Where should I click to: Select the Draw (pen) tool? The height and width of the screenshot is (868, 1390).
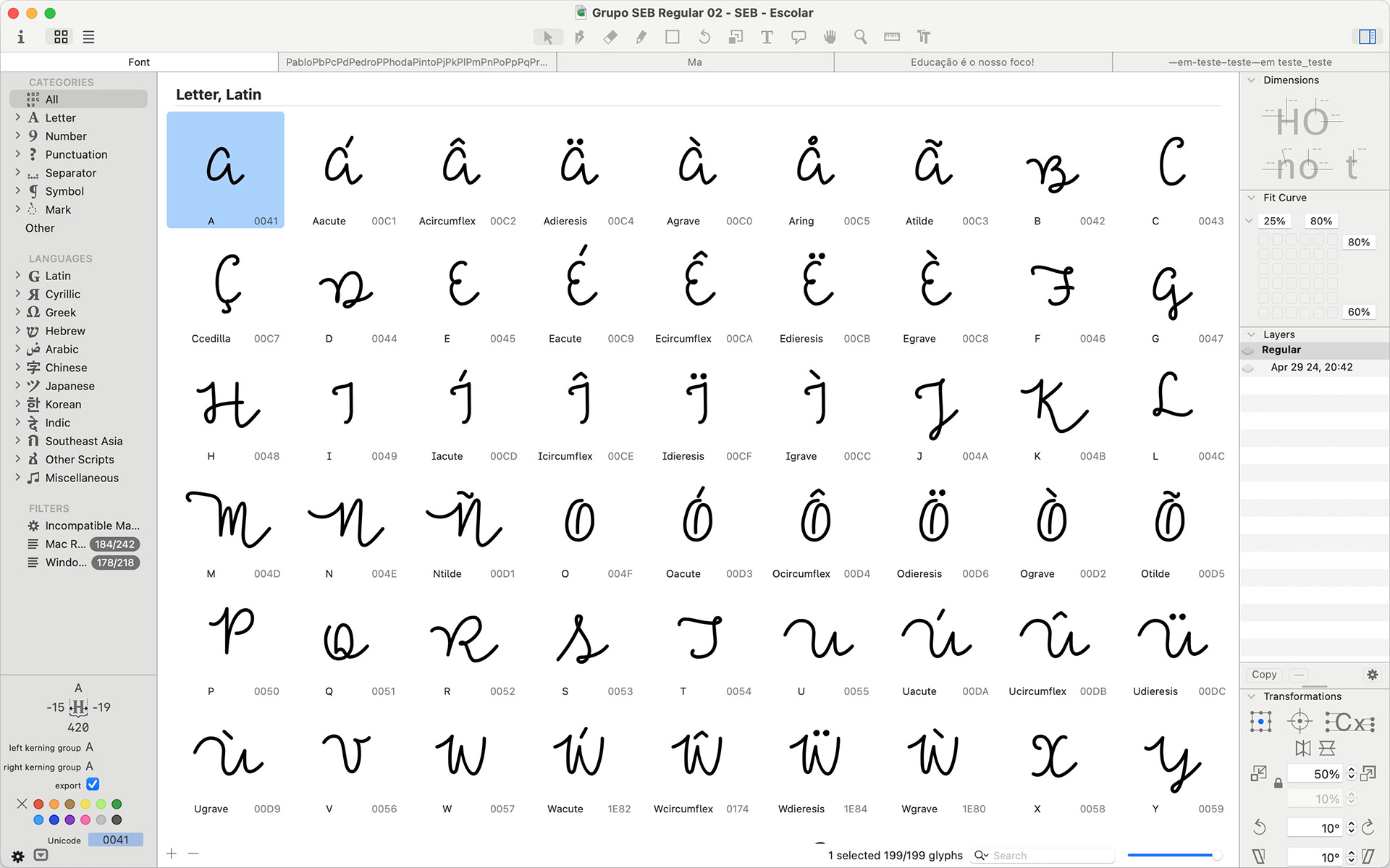(579, 37)
